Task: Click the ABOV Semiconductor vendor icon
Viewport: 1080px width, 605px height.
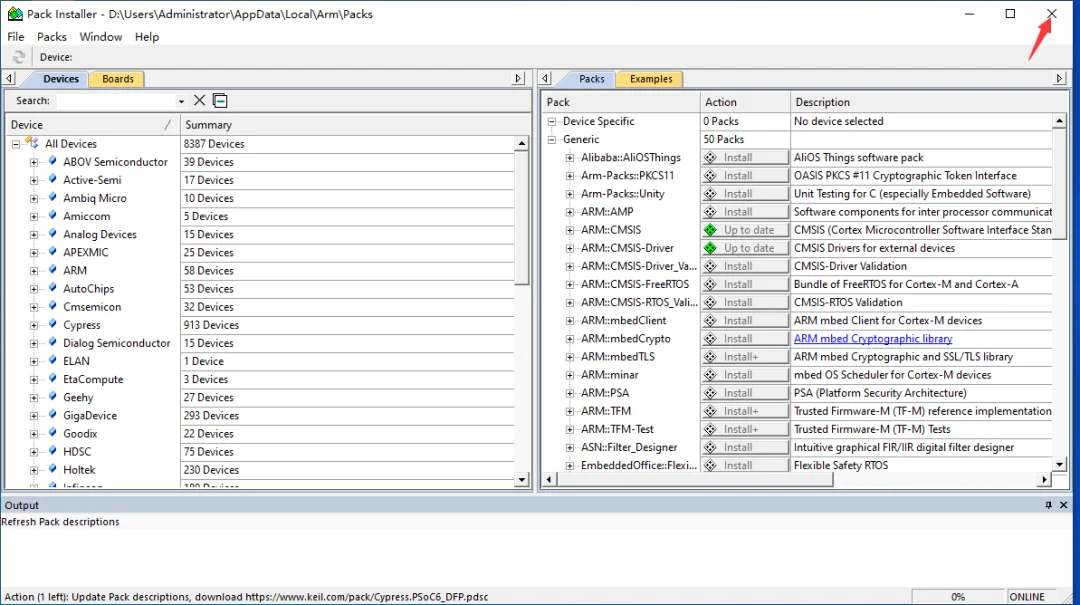Action: click(x=52, y=161)
